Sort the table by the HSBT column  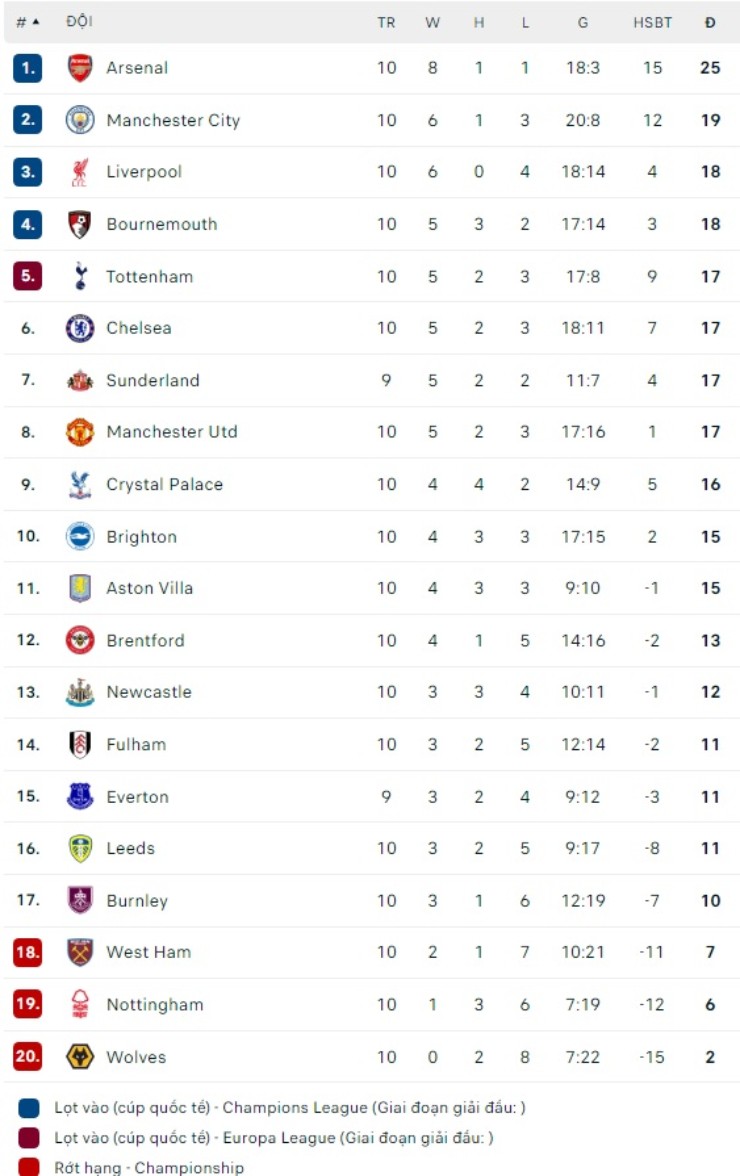coord(652,22)
